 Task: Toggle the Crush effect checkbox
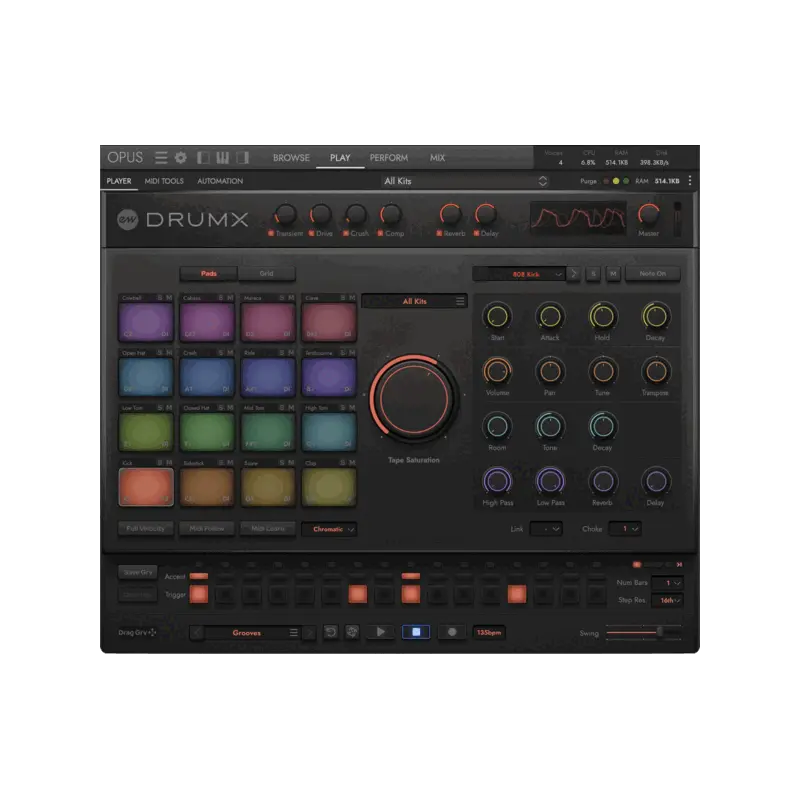[x=346, y=233]
